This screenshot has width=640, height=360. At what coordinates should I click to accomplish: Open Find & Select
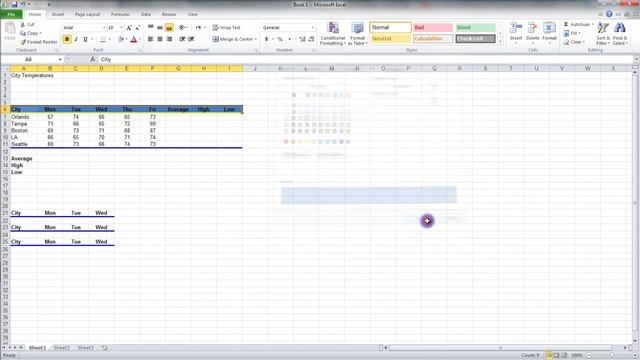click(x=620, y=33)
